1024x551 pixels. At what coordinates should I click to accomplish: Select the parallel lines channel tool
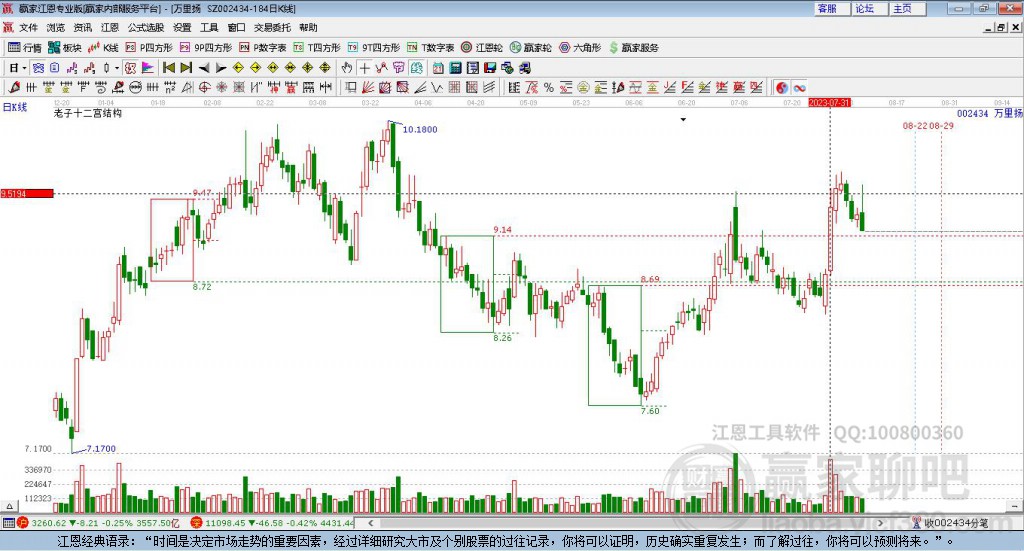[x=489, y=87]
